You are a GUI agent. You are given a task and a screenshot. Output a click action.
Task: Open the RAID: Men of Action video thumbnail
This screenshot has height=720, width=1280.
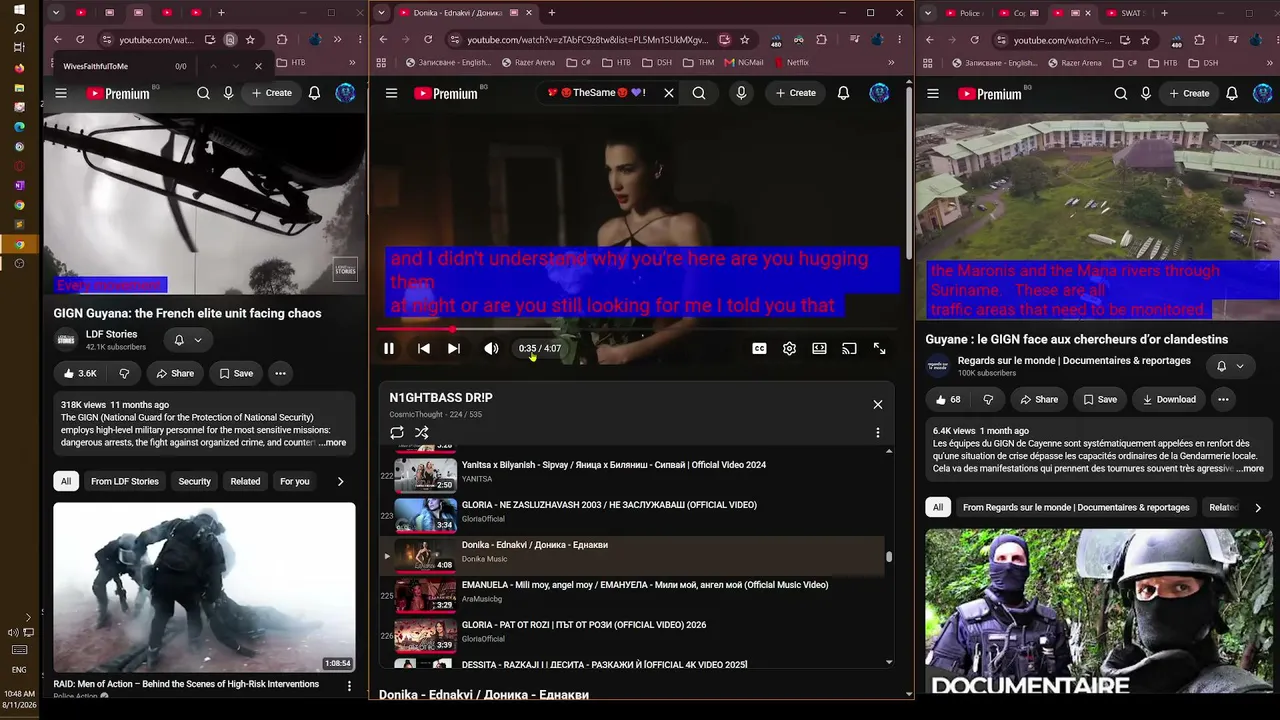point(204,587)
